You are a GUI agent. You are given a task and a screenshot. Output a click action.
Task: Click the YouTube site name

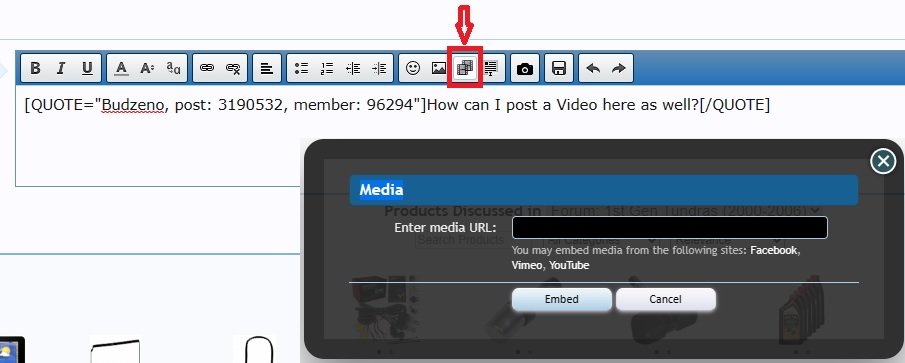569,265
